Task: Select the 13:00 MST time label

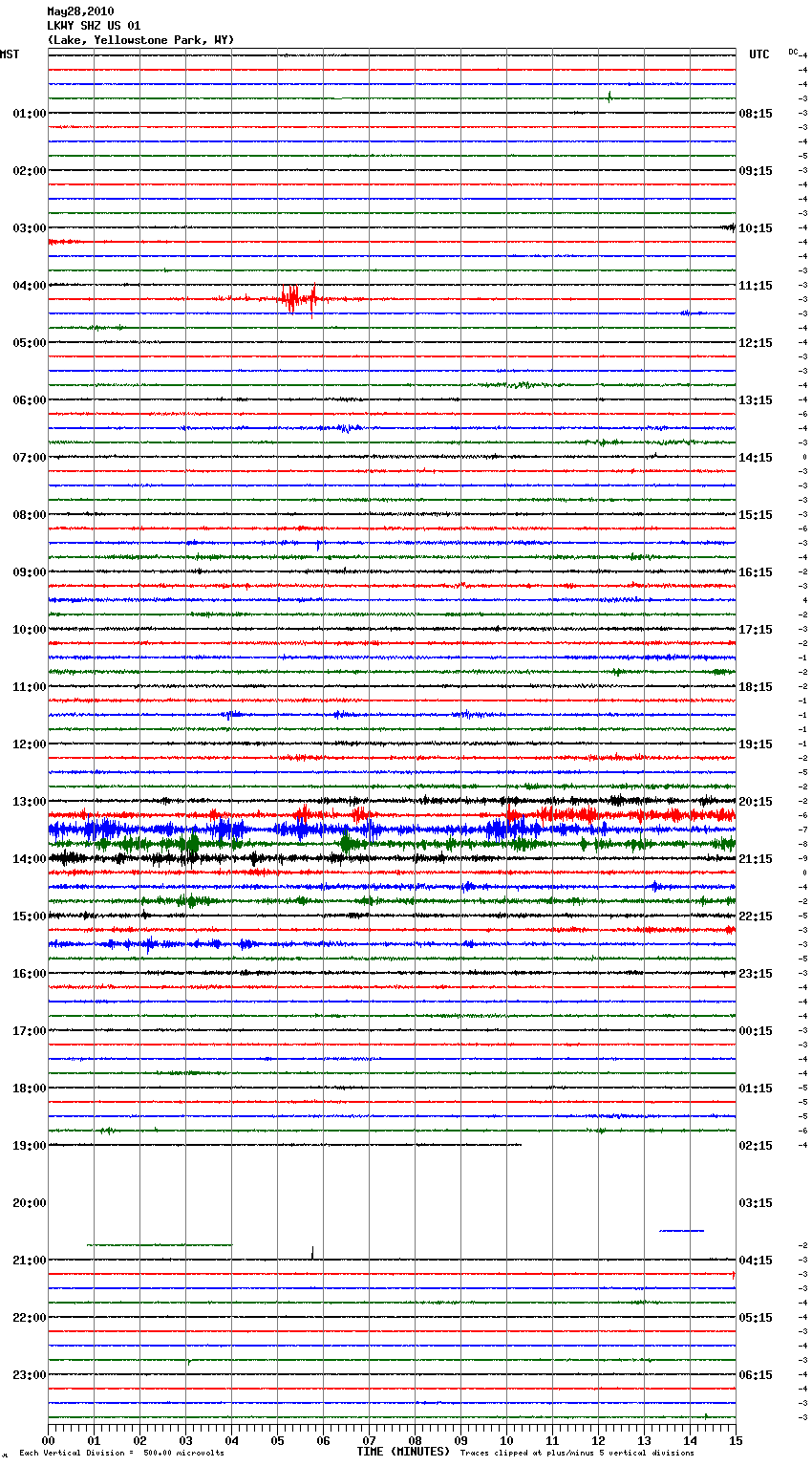Action: click(29, 802)
